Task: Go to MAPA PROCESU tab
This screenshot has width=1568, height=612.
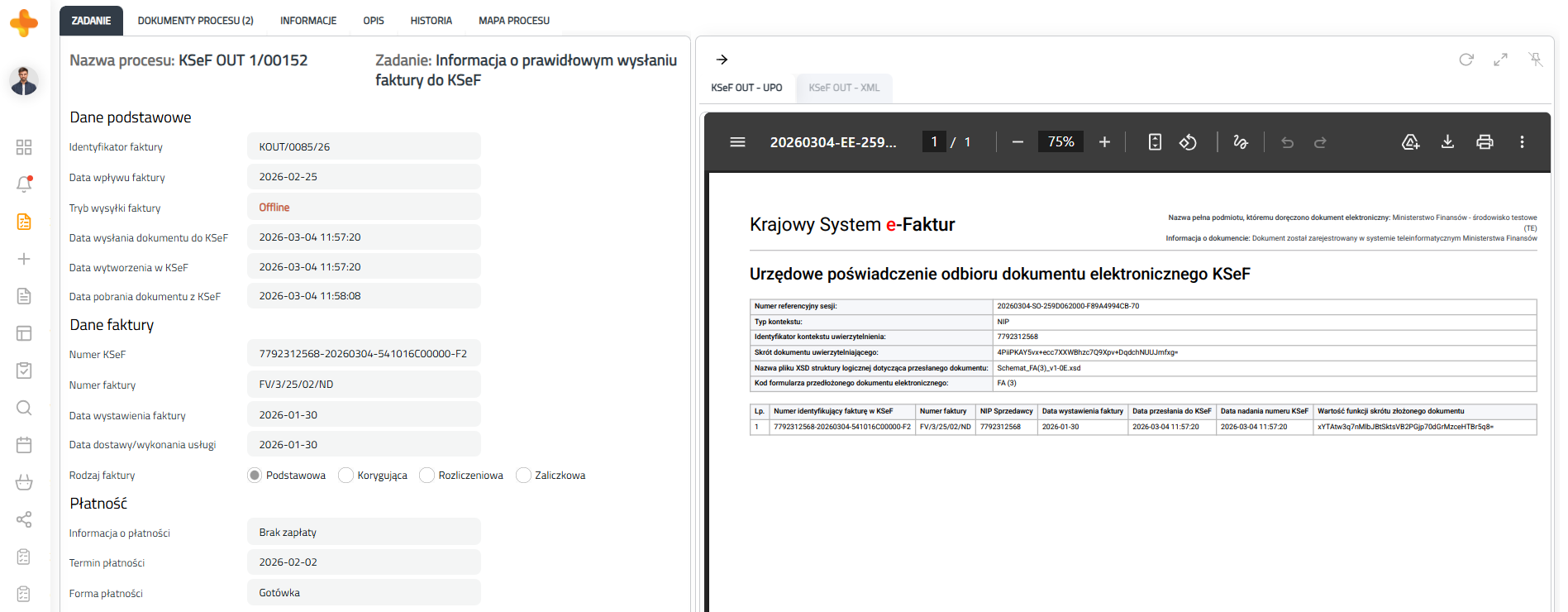Action: [x=513, y=21]
